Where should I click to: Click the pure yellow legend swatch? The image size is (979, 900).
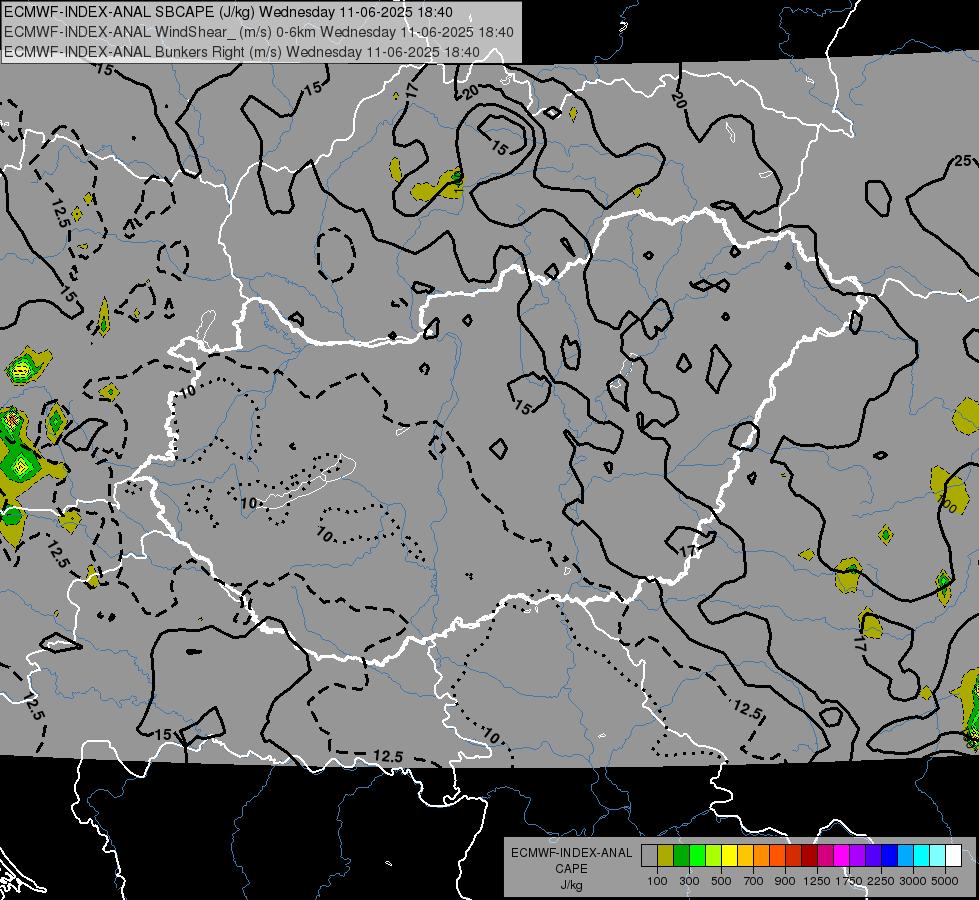[x=729, y=856]
